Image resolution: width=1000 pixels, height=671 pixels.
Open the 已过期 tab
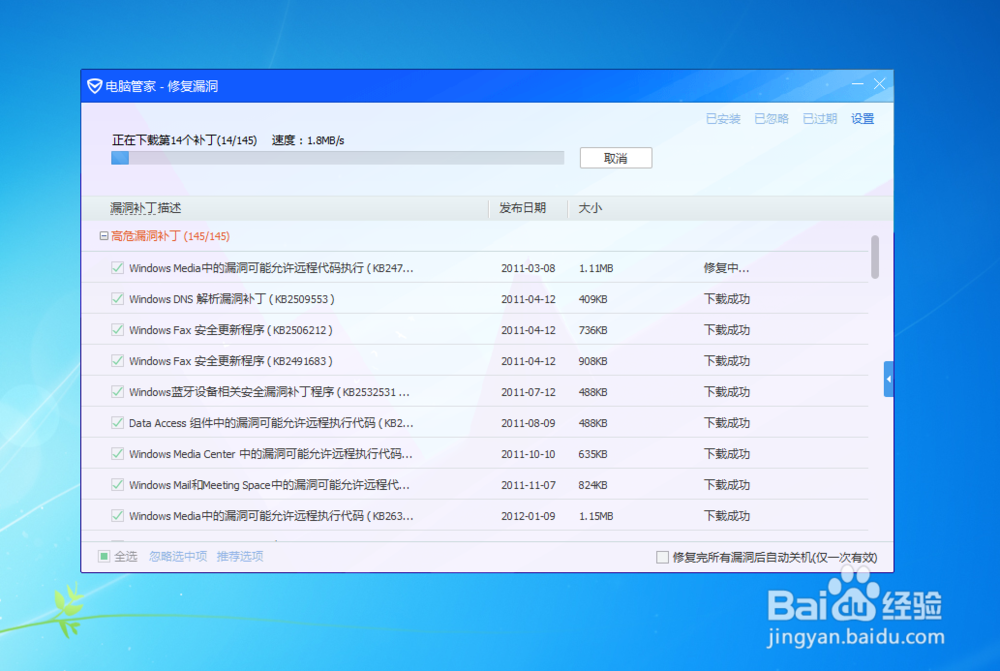click(x=820, y=119)
